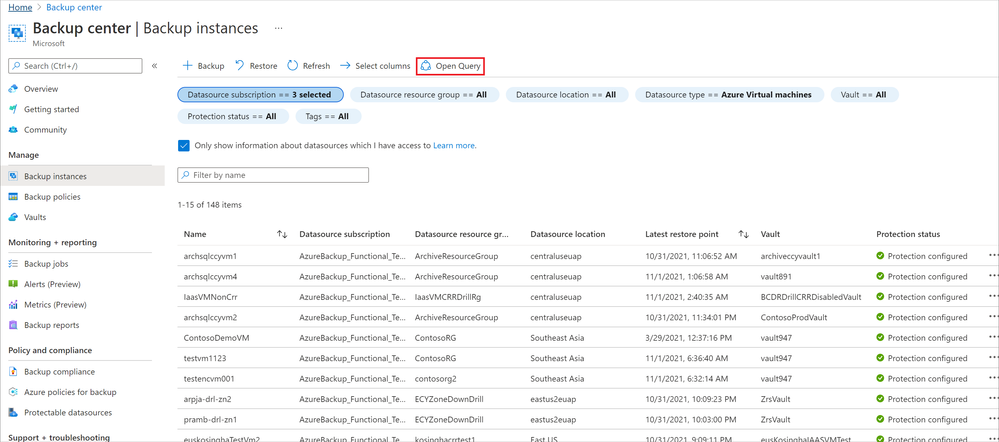Click the Vaults cloud icon
999x442 pixels.
pos(13,217)
